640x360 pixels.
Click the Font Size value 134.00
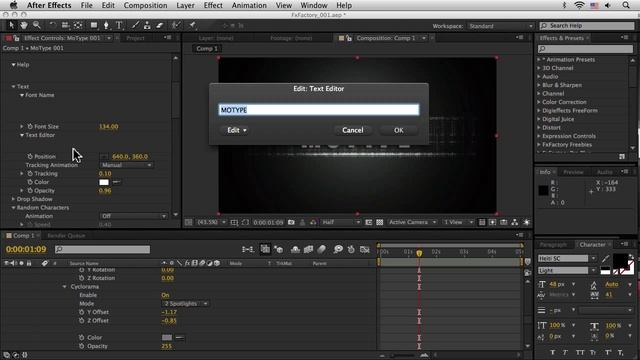coord(109,127)
